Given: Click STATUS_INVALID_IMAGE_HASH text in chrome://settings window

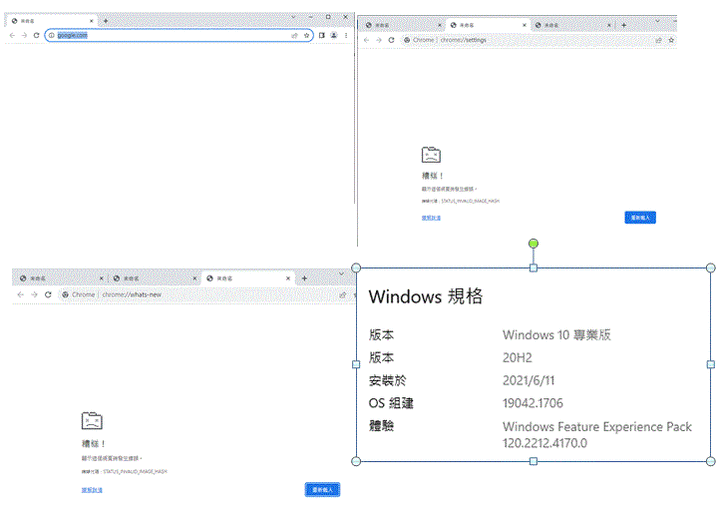Looking at the screenshot, I should [470, 201].
